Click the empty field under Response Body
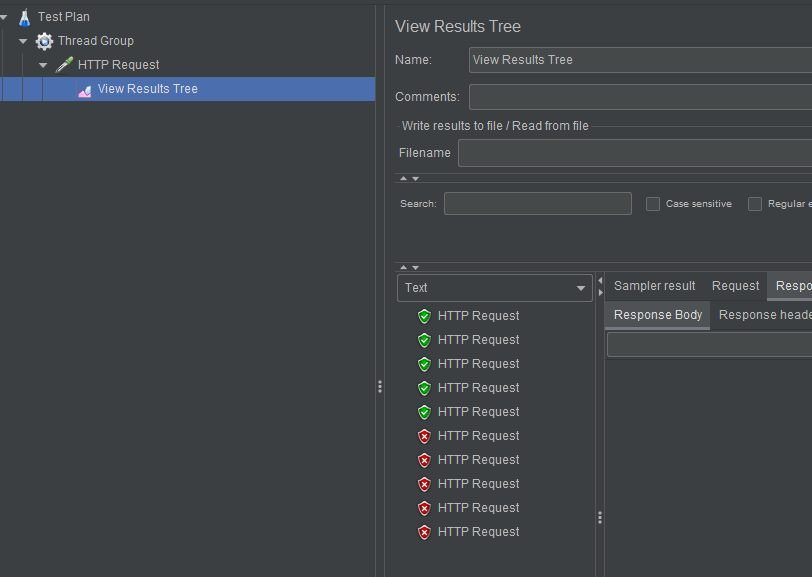The width and height of the screenshot is (812, 577). pyautogui.click(x=709, y=345)
